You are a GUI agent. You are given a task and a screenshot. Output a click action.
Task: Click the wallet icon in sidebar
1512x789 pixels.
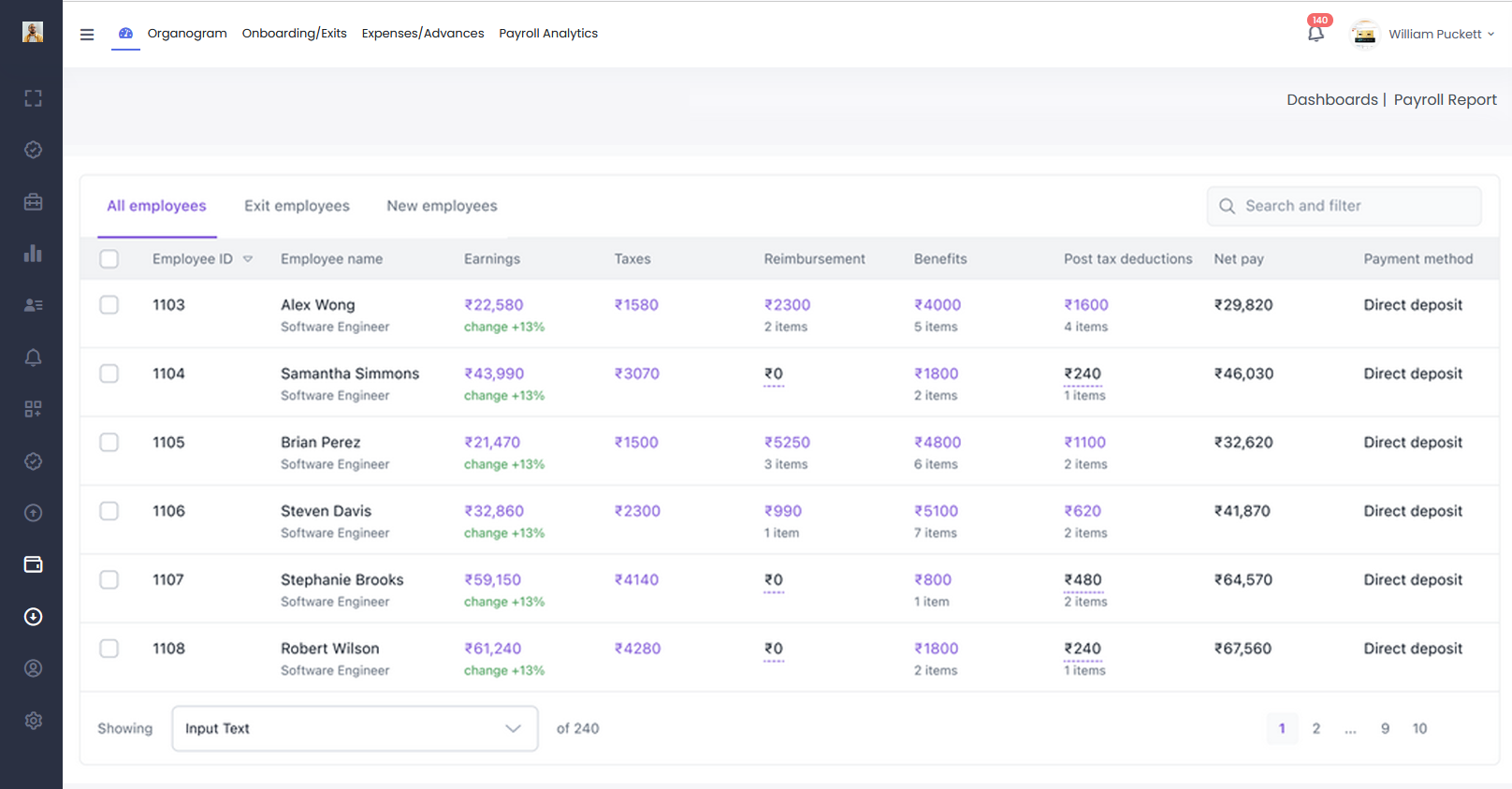(33, 564)
